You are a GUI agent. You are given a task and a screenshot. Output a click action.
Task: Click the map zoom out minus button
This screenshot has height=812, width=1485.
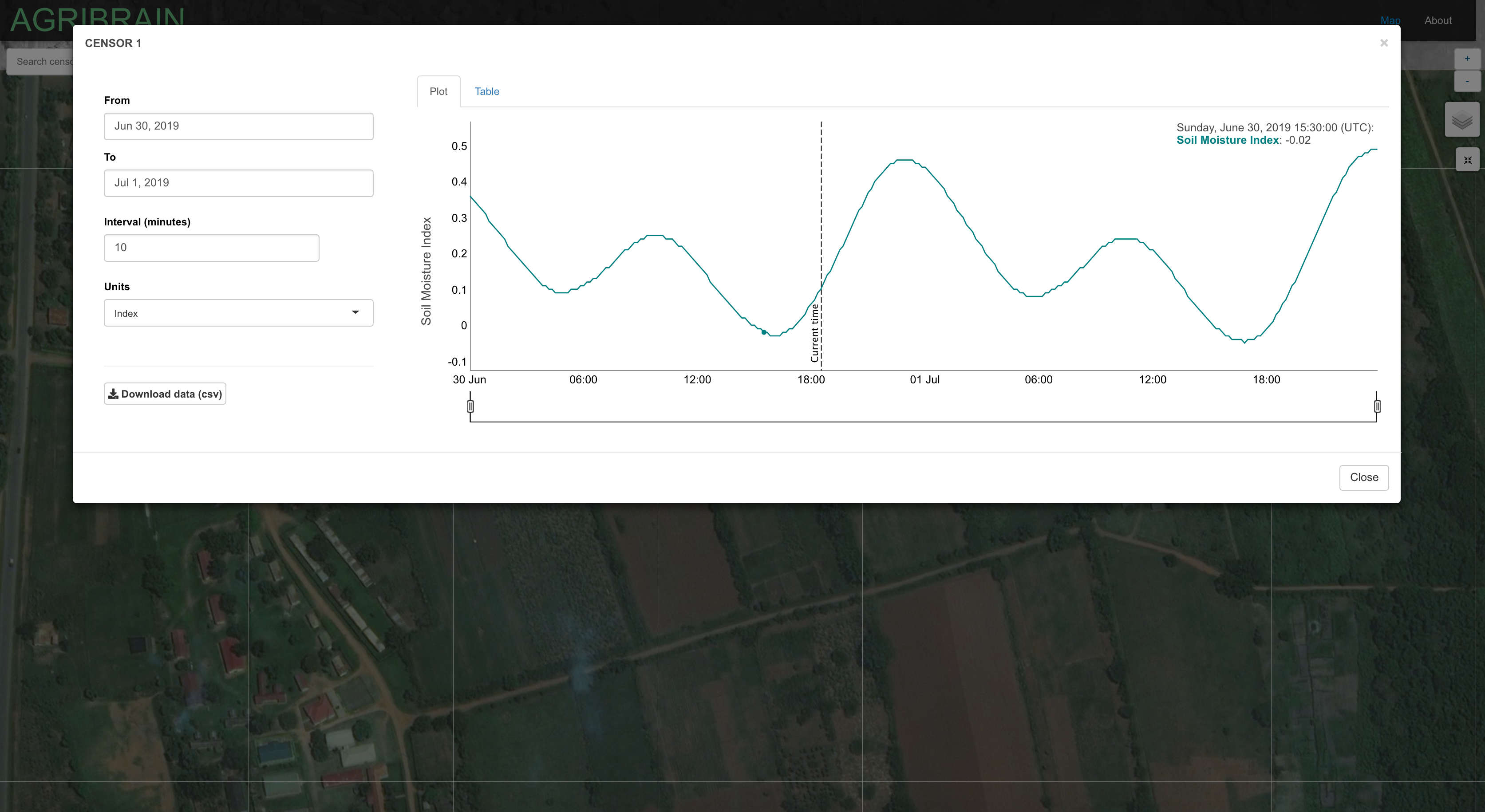1467,81
